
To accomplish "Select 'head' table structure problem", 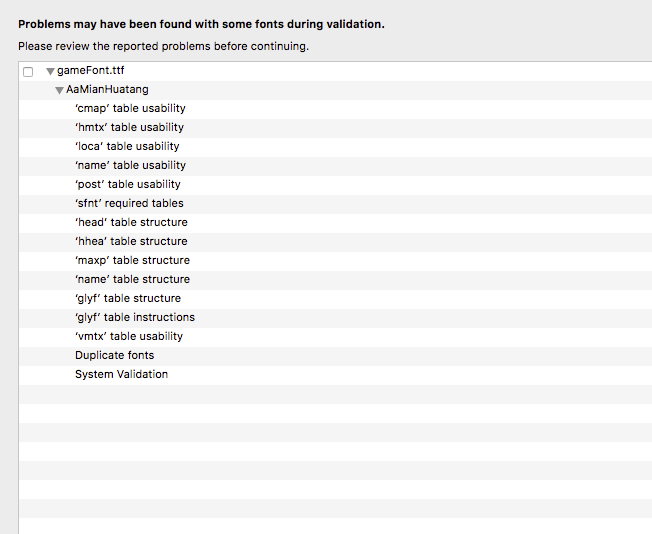I will click(x=131, y=223).
